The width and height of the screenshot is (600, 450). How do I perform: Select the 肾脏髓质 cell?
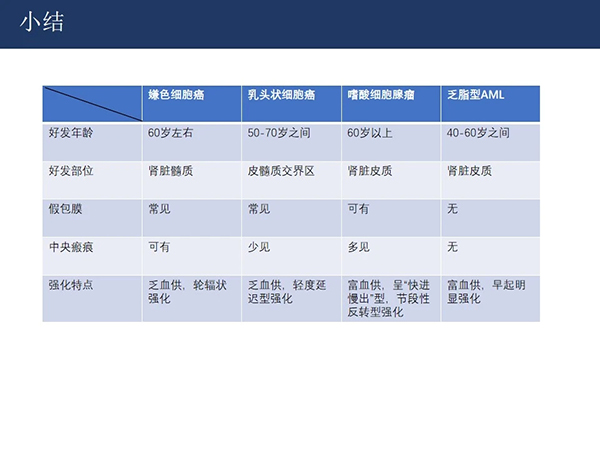170,171
